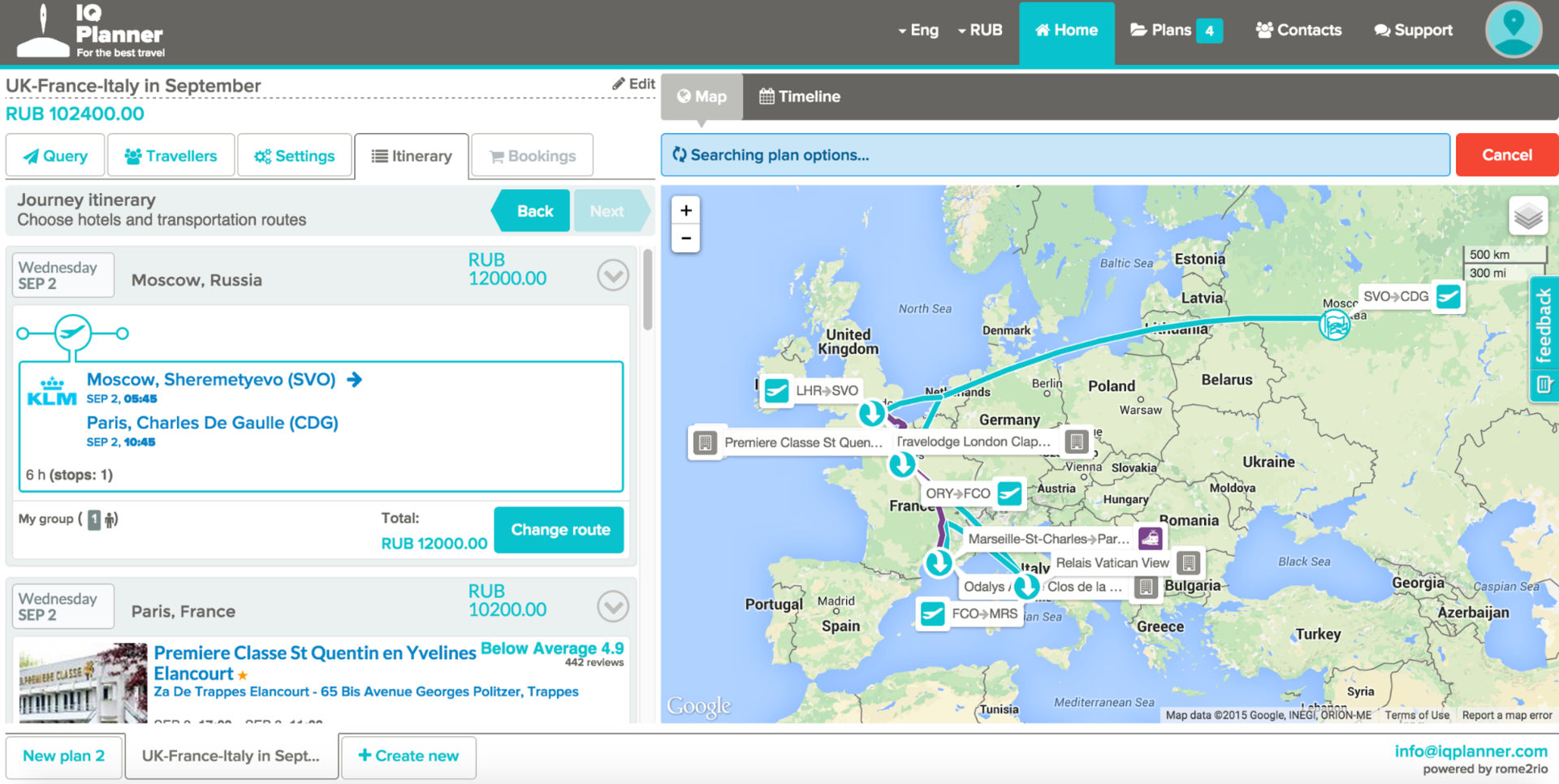
Task: Switch to the Query tab
Action: point(55,156)
